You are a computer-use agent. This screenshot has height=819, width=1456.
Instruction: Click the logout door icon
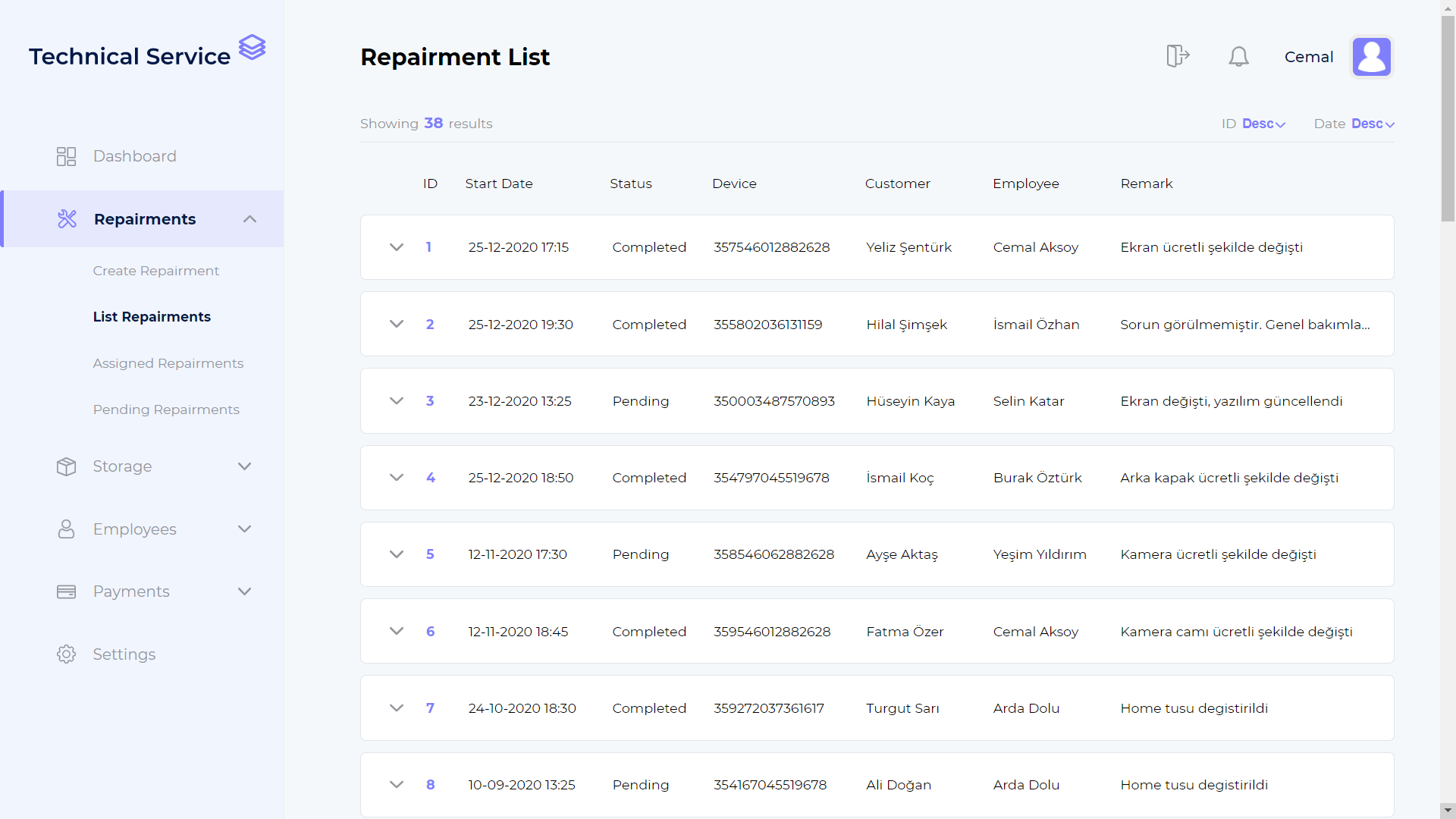click(1178, 56)
